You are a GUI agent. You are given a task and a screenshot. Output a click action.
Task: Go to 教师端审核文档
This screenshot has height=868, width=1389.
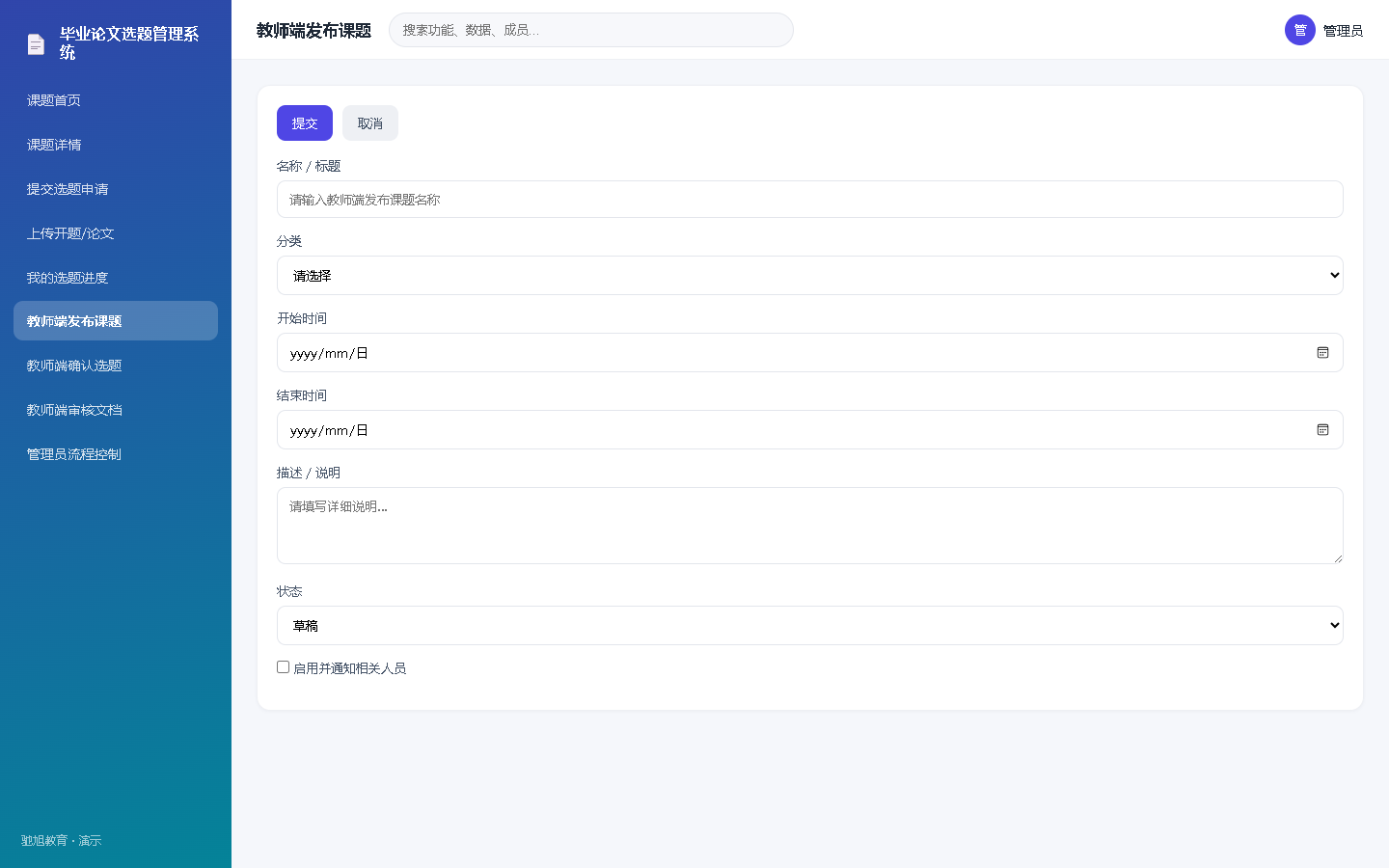116,410
